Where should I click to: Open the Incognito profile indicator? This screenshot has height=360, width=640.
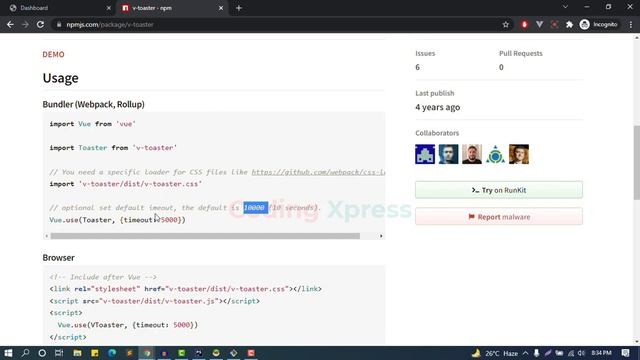pos(598,24)
